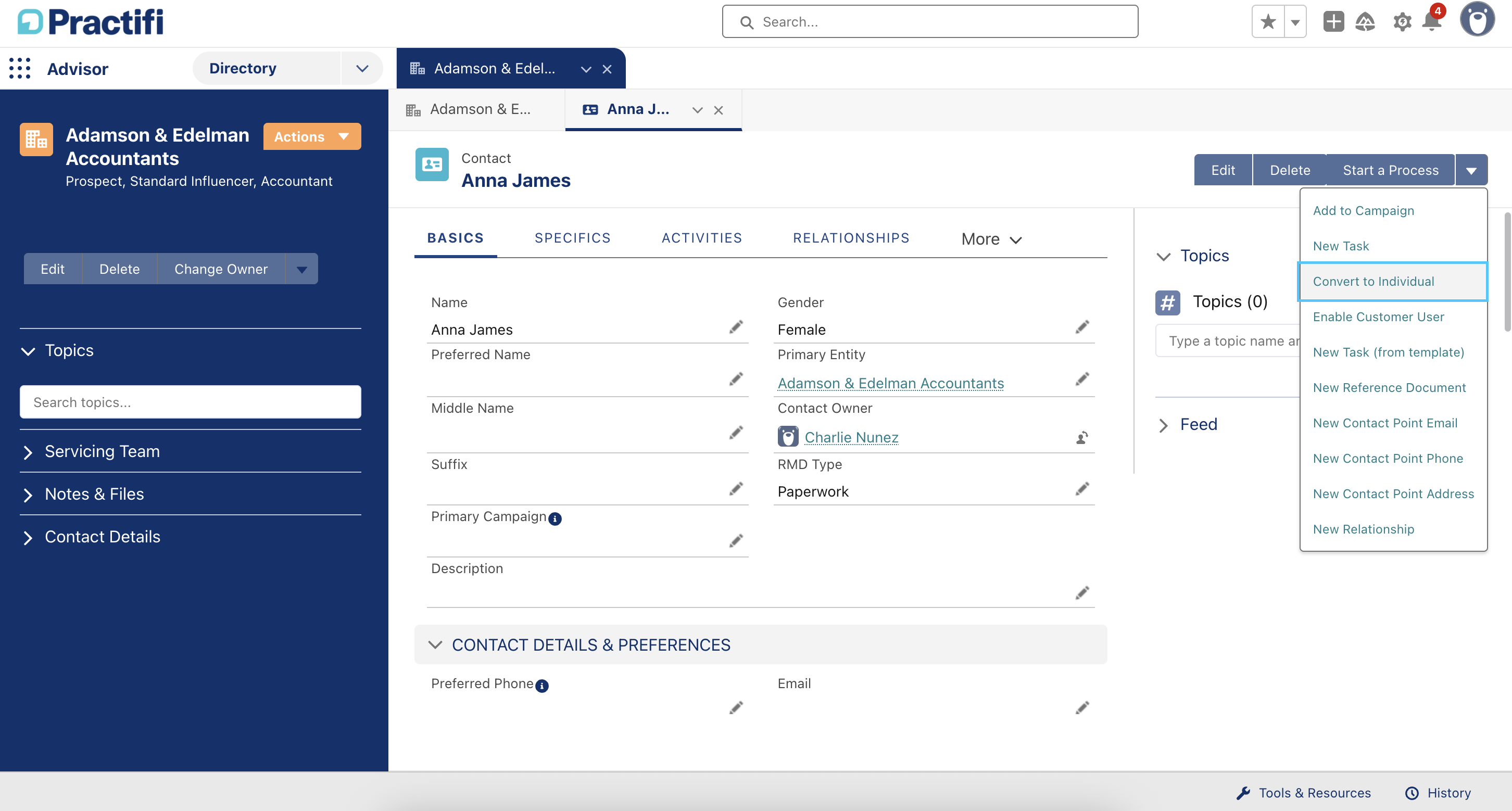Collapse the Contact Details & Preferences section

pyautogui.click(x=435, y=645)
